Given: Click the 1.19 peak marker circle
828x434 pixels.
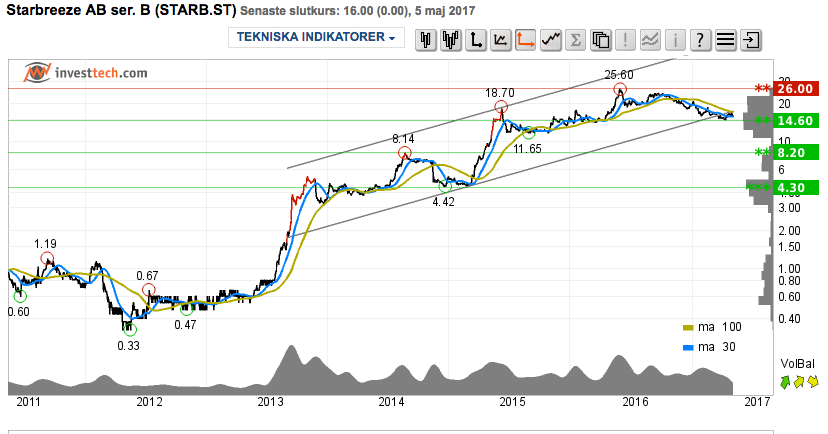Looking at the screenshot, I should coord(47,258).
